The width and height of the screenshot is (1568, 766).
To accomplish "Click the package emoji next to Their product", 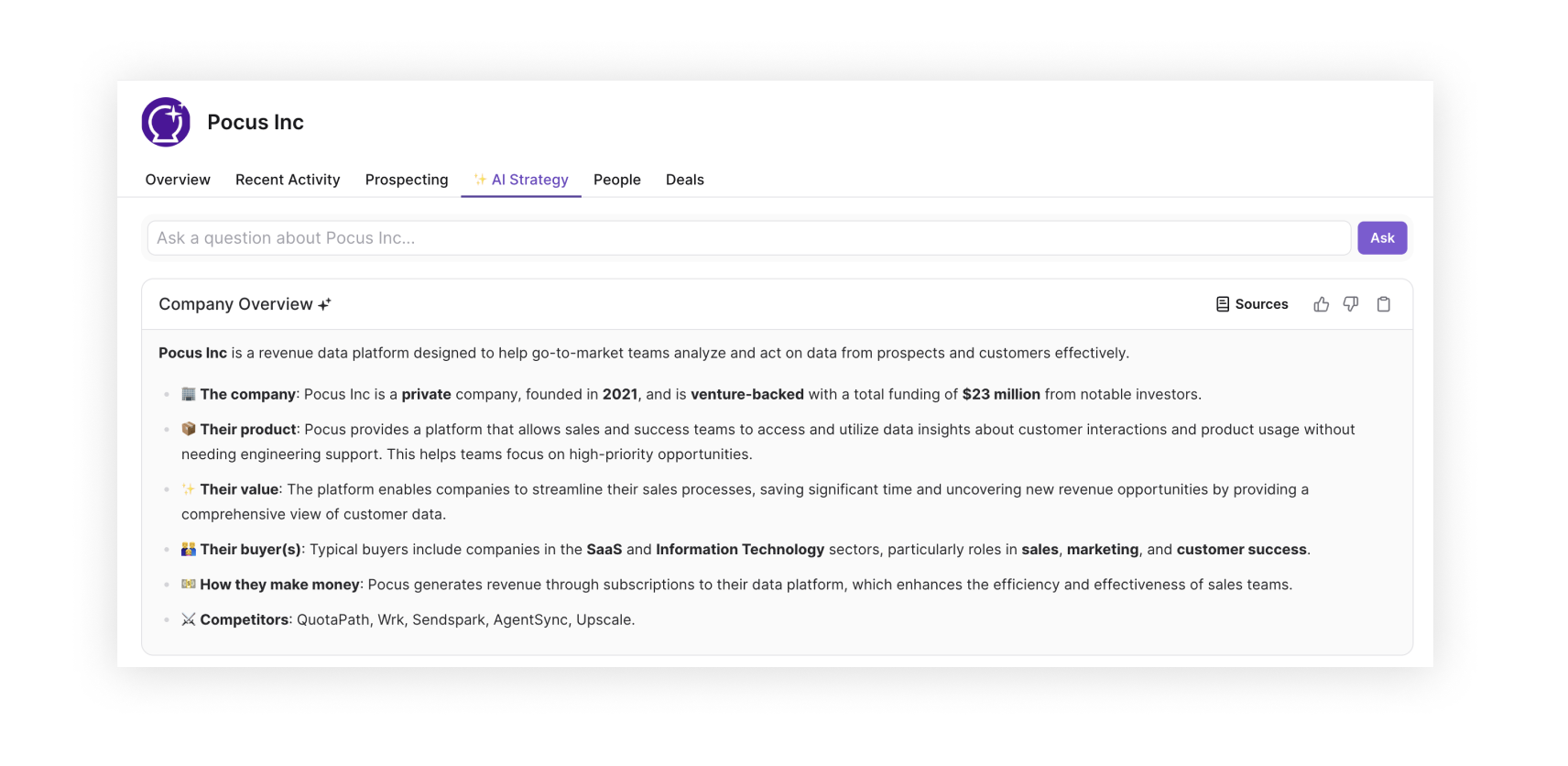I will click(x=189, y=429).
